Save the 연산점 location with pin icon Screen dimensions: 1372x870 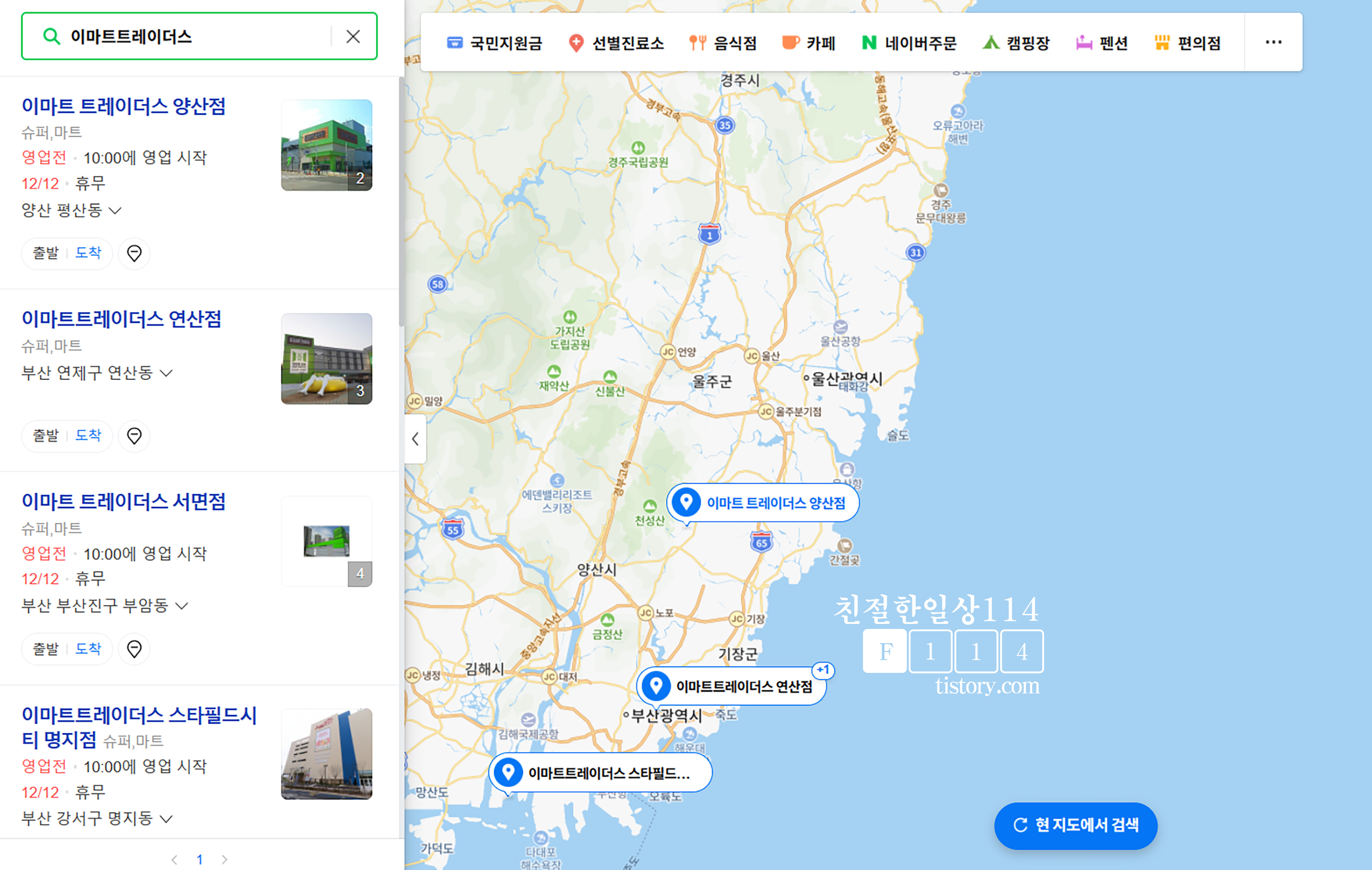pyautogui.click(x=134, y=436)
